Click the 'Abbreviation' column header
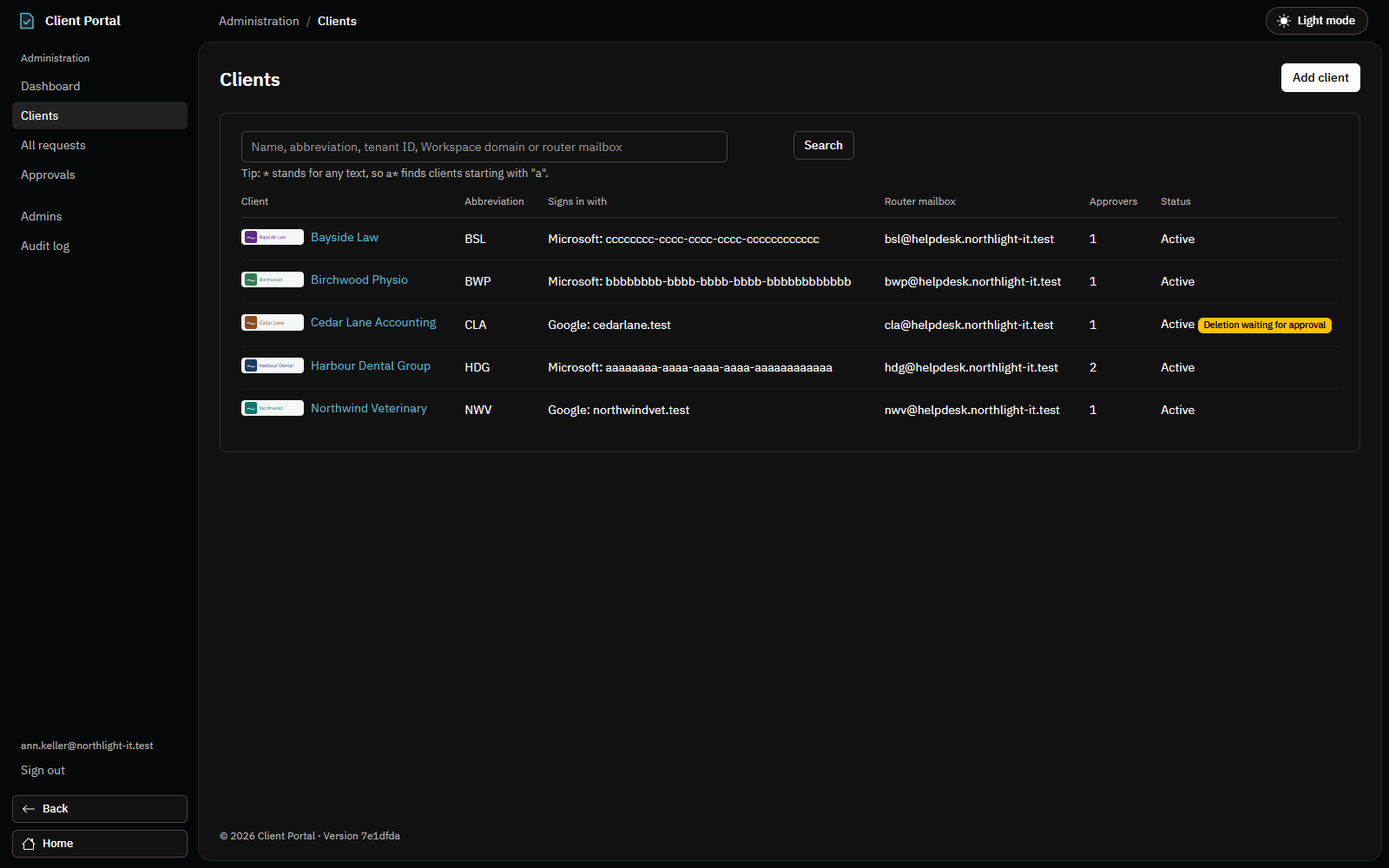 tap(494, 201)
